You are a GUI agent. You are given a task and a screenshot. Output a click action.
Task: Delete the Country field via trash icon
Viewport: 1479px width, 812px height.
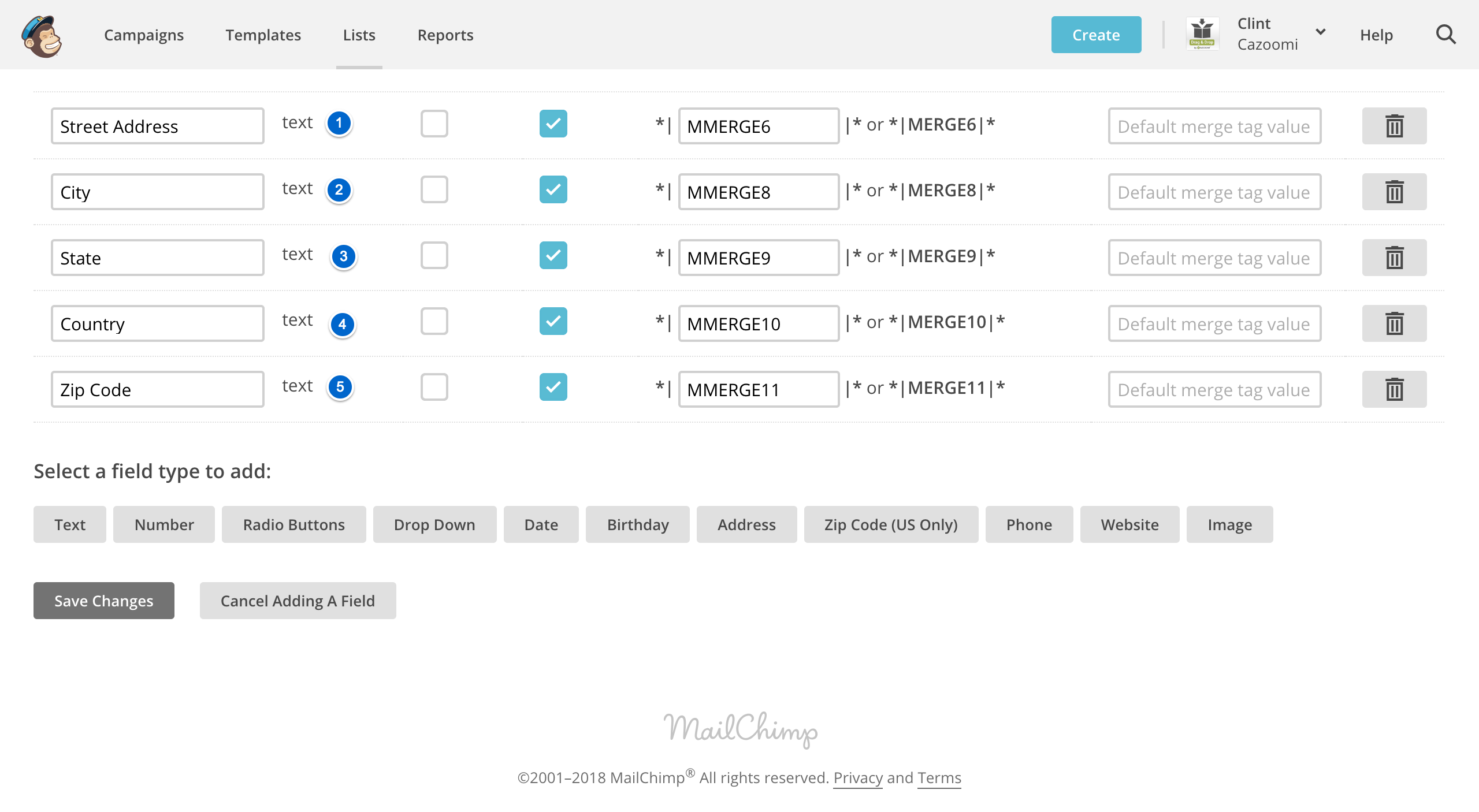1394,323
